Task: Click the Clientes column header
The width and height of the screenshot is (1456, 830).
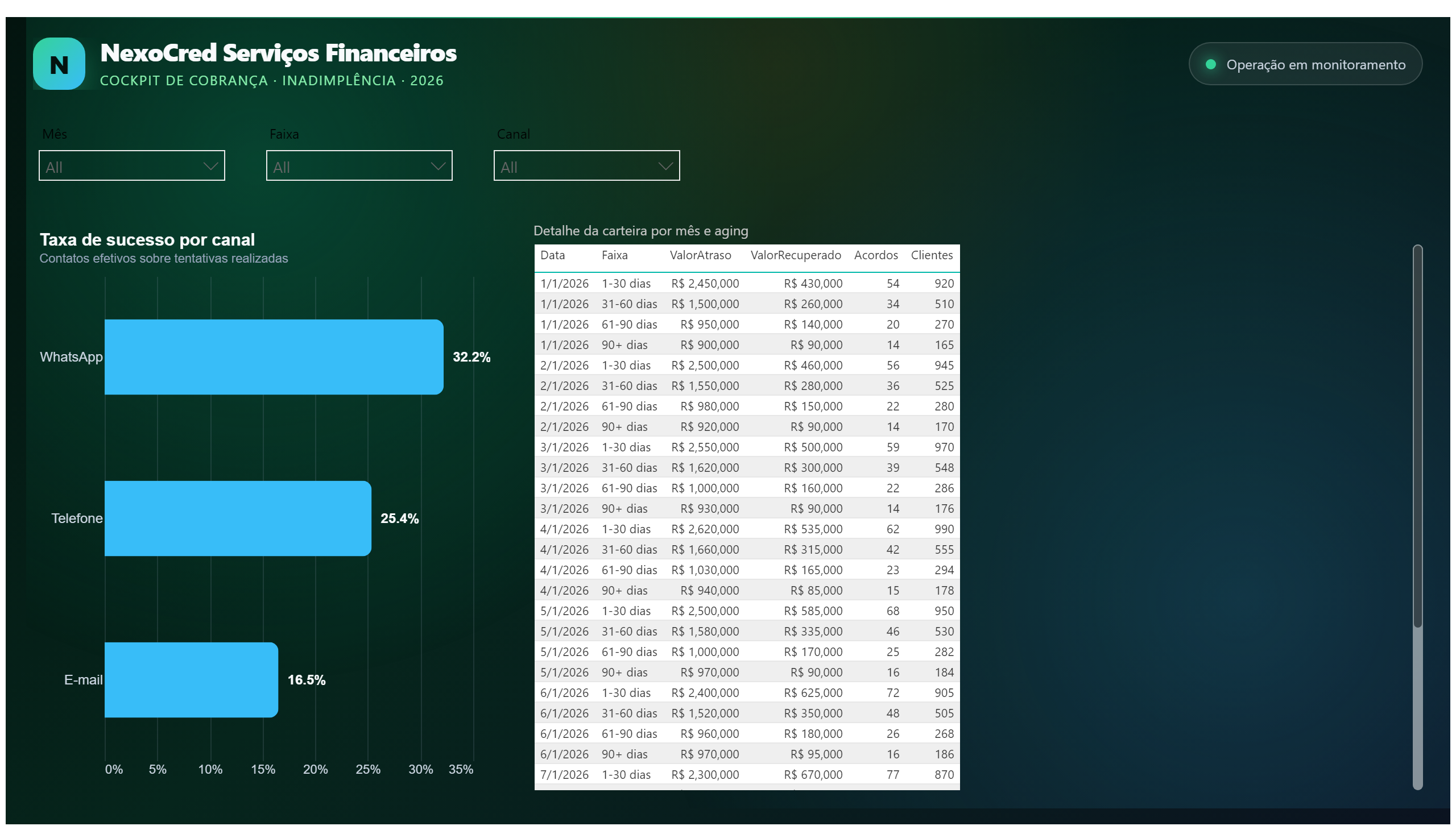Action: pyautogui.click(x=931, y=255)
